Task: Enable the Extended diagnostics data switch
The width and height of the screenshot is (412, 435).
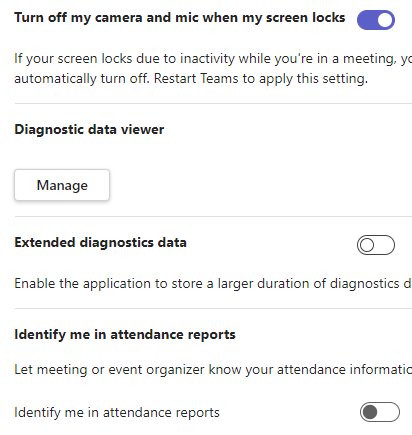Action: pyautogui.click(x=376, y=245)
